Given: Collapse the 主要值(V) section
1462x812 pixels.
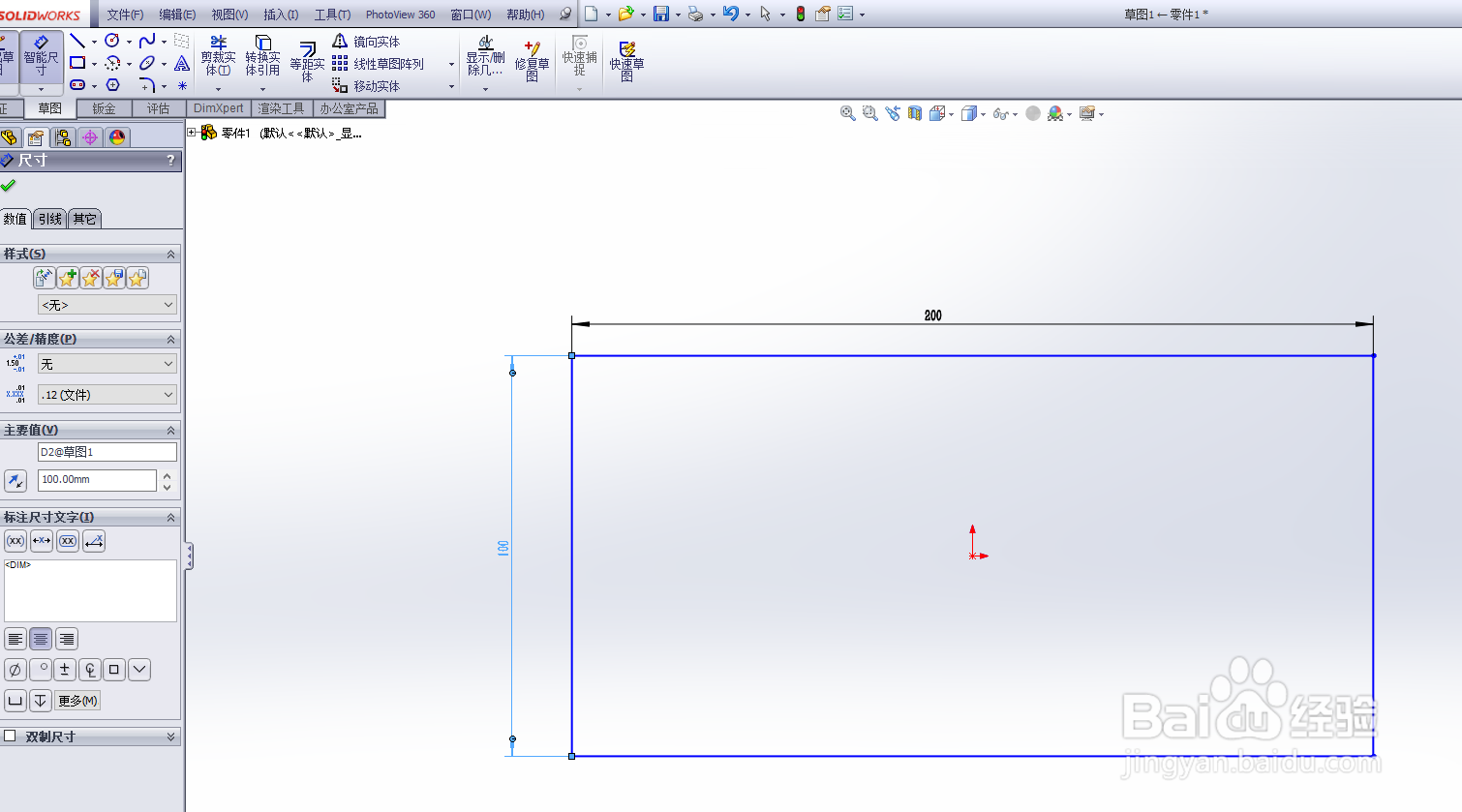Looking at the screenshot, I should click(x=170, y=430).
